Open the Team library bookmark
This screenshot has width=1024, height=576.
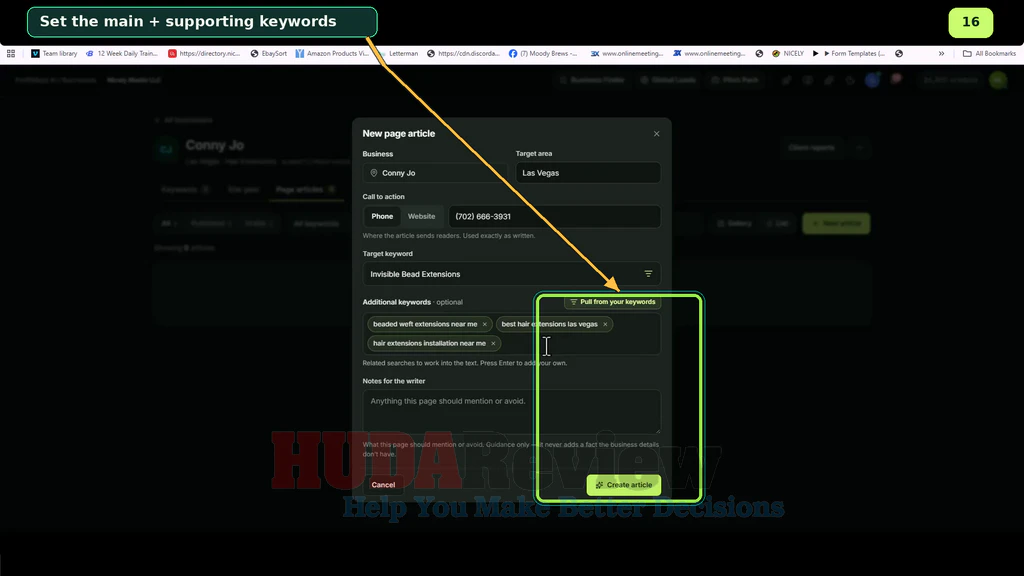pyautogui.click(x=54, y=54)
